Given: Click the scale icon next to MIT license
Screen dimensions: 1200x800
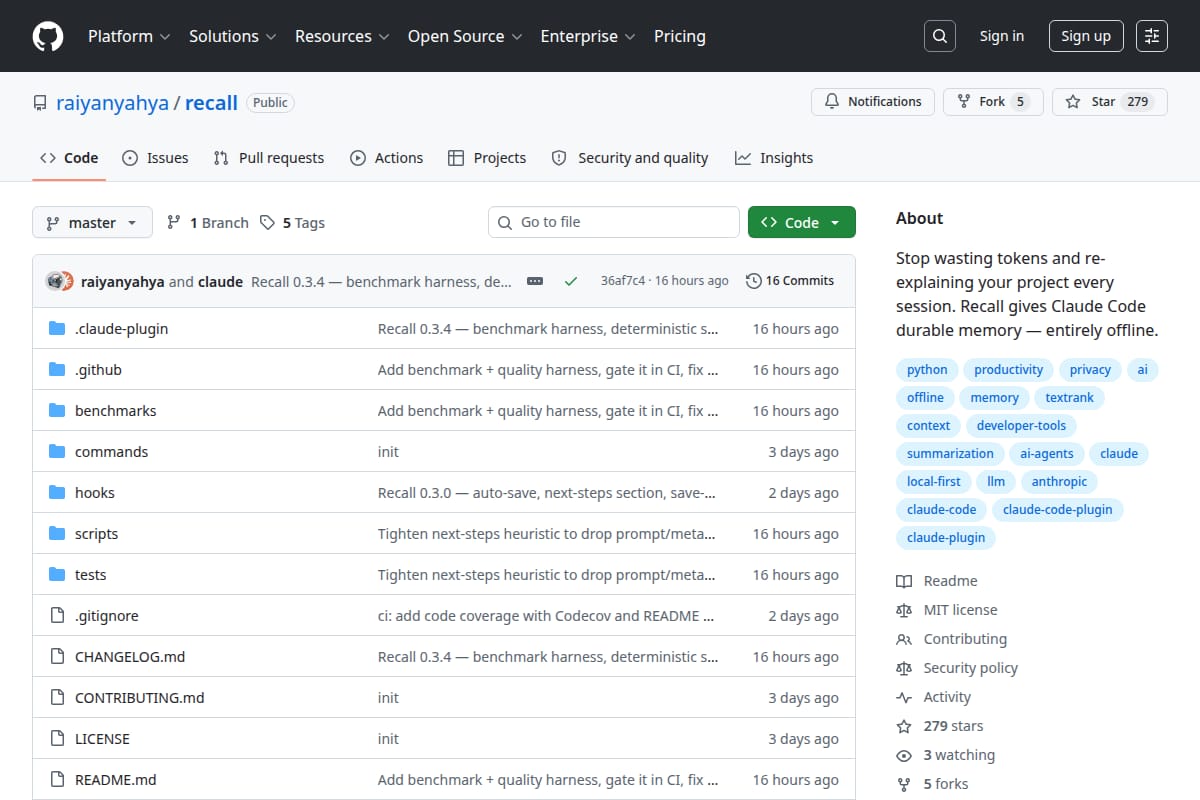Looking at the screenshot, I should (904, 610).
